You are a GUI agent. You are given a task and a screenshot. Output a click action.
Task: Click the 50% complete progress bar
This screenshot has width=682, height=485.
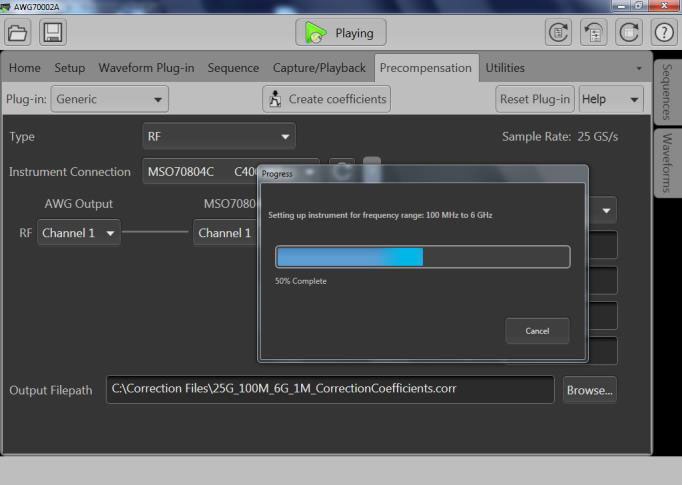coord(422,257)
